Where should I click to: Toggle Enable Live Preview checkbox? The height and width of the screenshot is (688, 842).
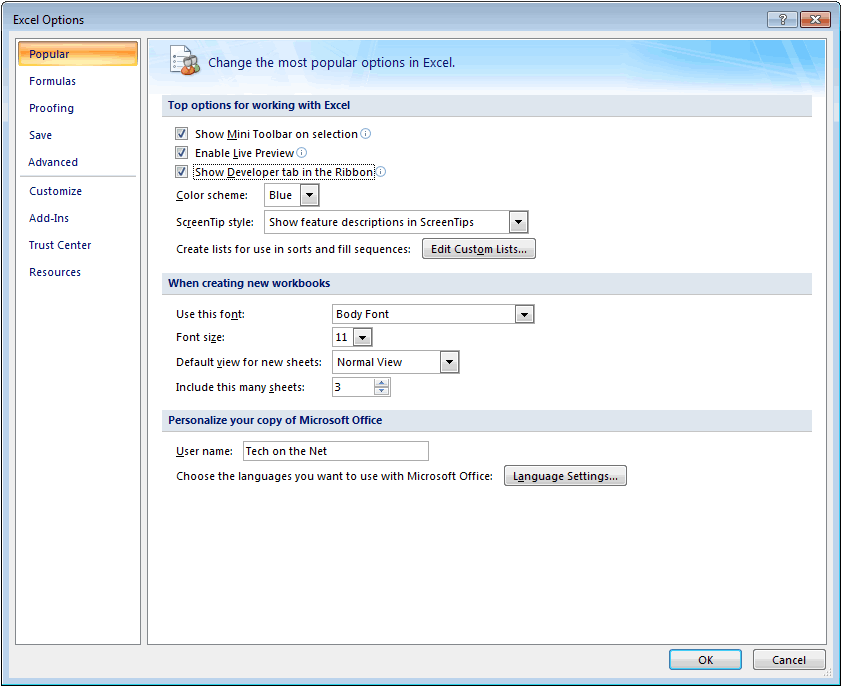point(182,153)
